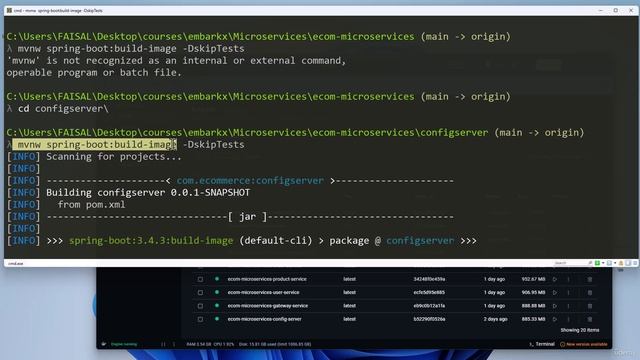Open more-actions menu for gateway-service row
The image size is (640, 360).
(x=568, y=306)
